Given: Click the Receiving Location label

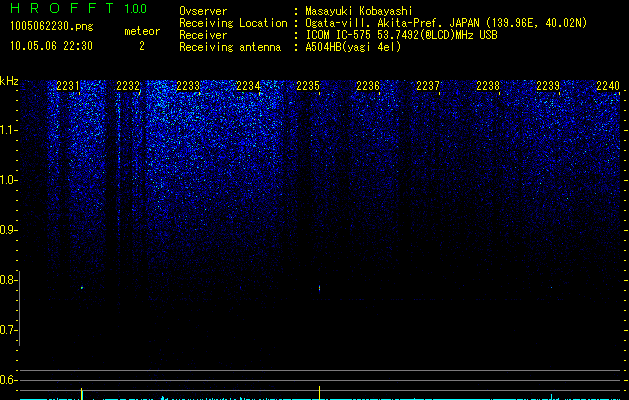Looking at the screenshot, I should [233, 23].
